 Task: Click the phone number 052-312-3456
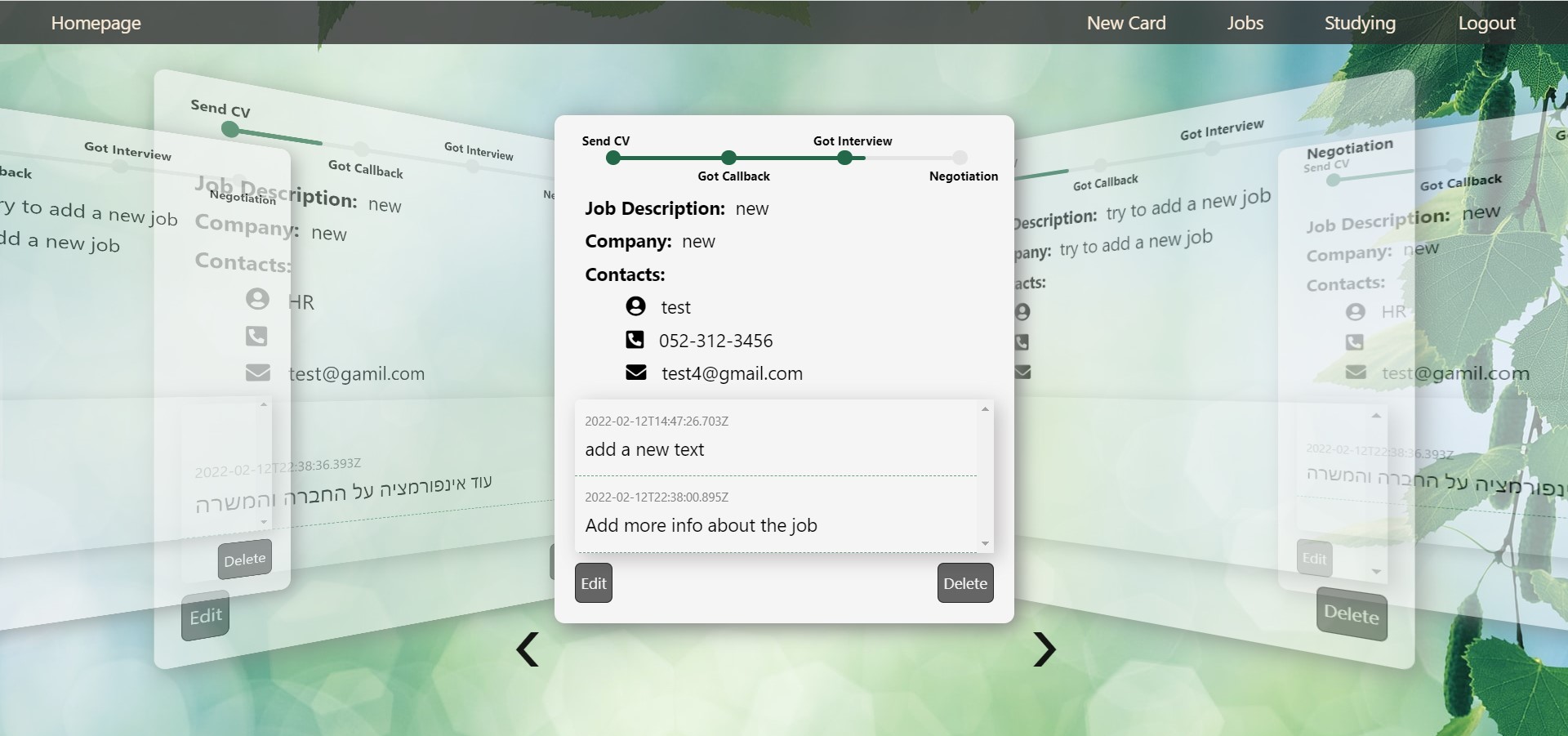click(715, 341)
